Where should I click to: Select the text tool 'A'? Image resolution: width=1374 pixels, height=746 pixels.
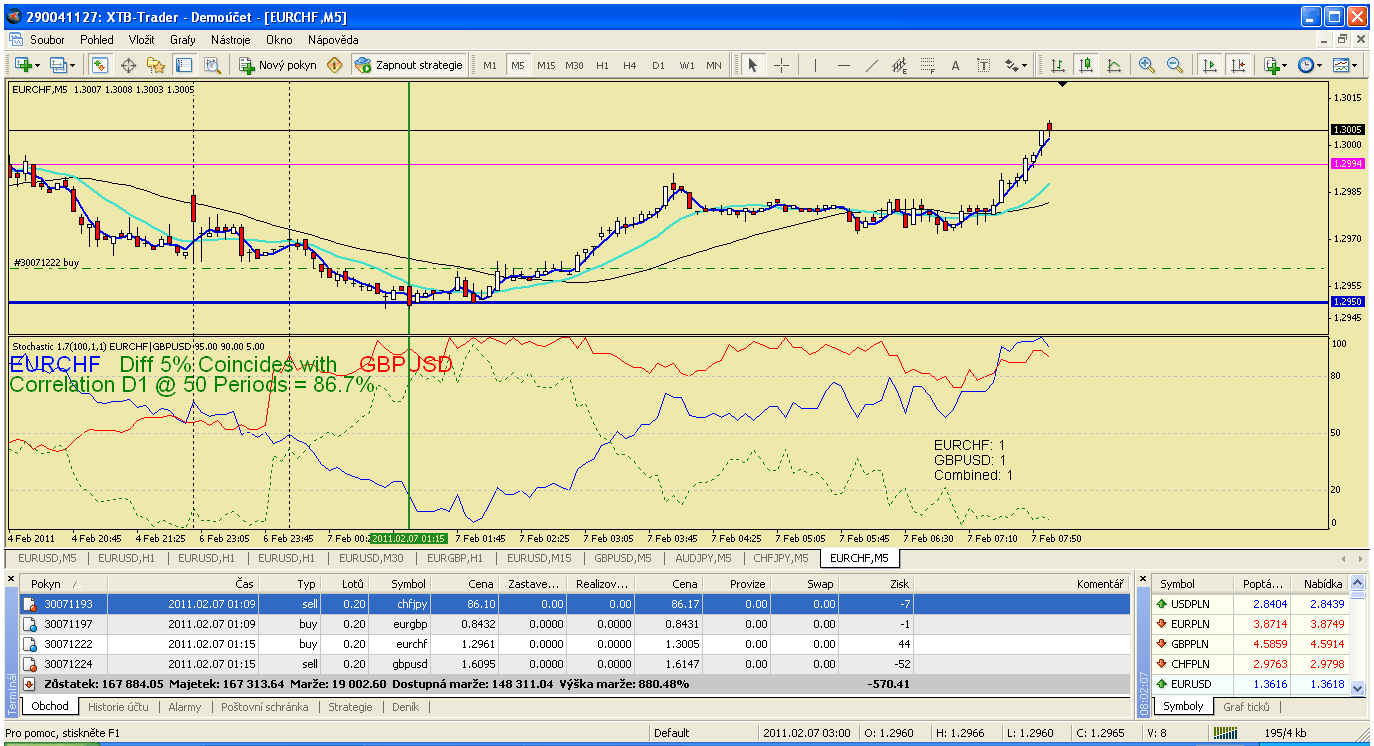tap(955, 65)
